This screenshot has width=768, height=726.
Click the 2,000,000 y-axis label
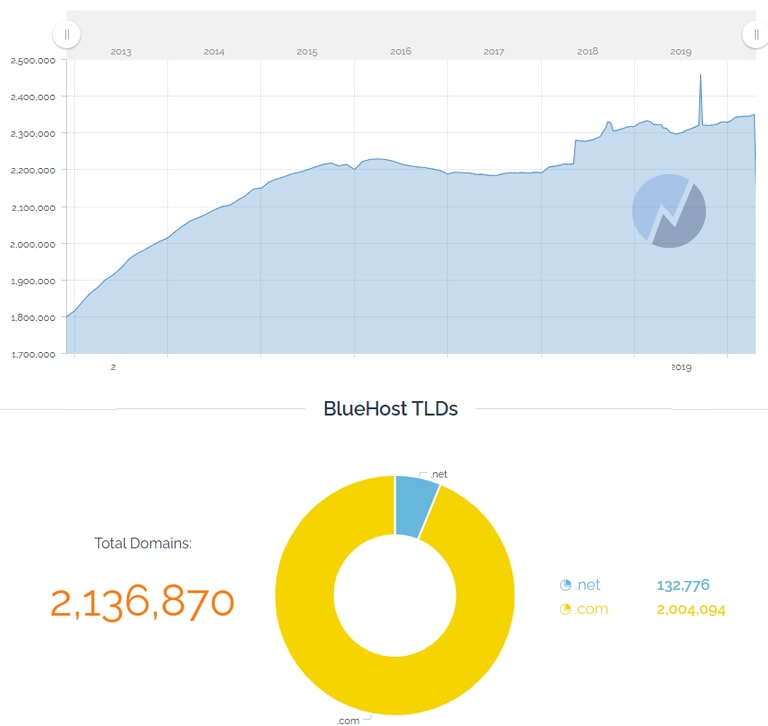33,244
